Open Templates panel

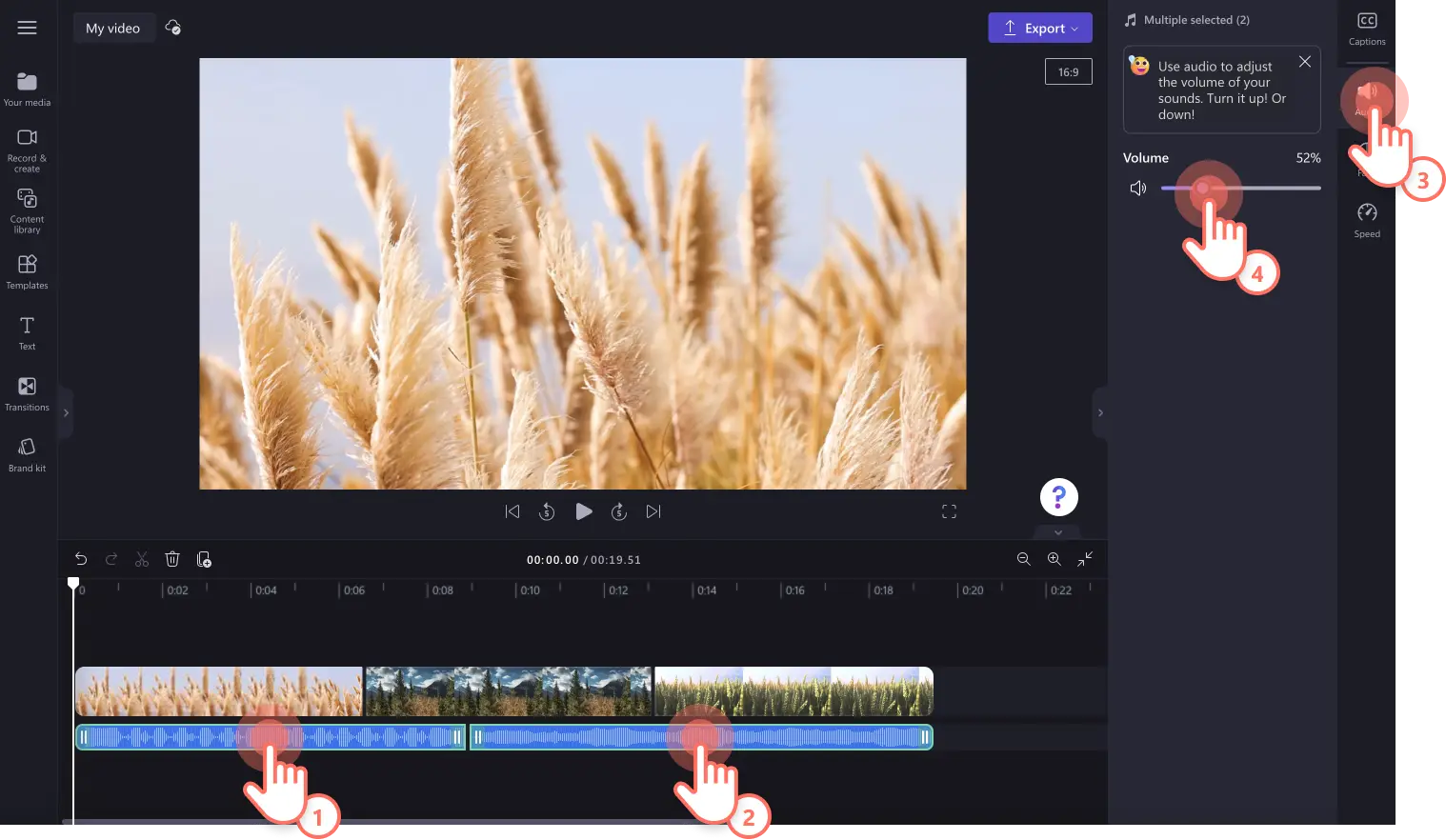coord(27,271)
